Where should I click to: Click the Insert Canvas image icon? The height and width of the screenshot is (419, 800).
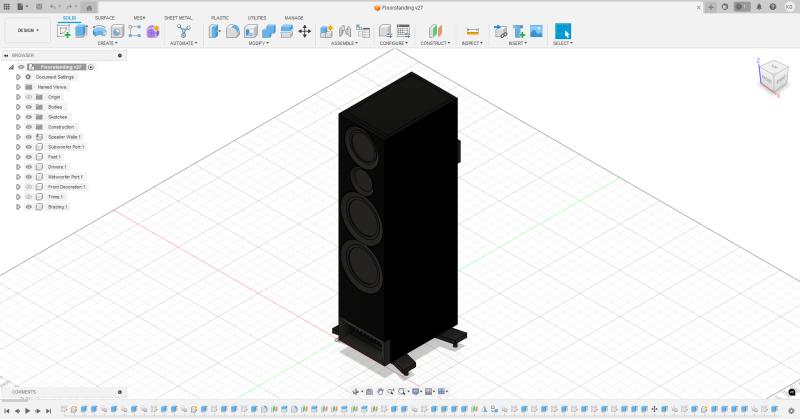click(536, 31)
